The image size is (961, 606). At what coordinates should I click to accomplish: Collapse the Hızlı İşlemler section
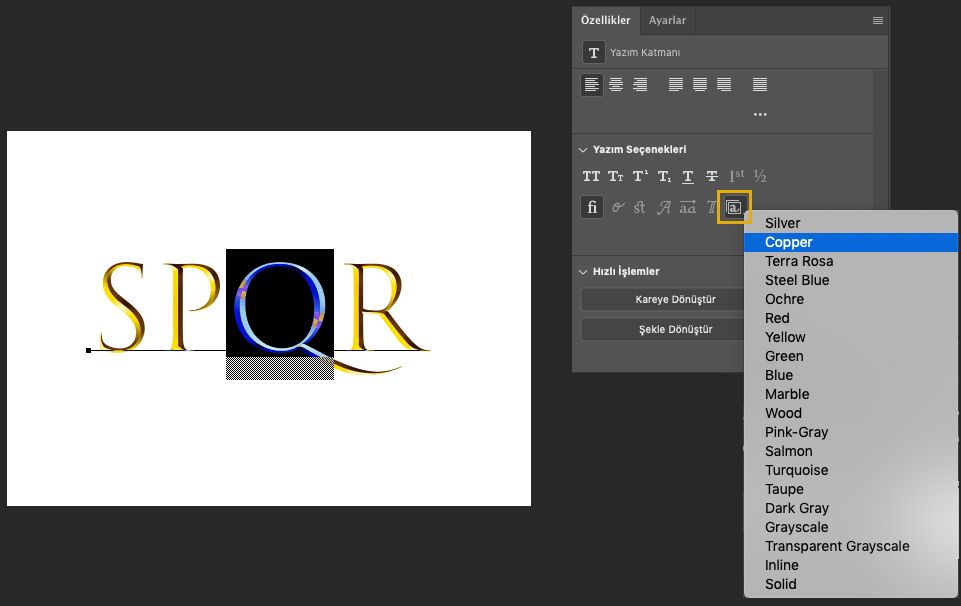click(x=583, y=271)
